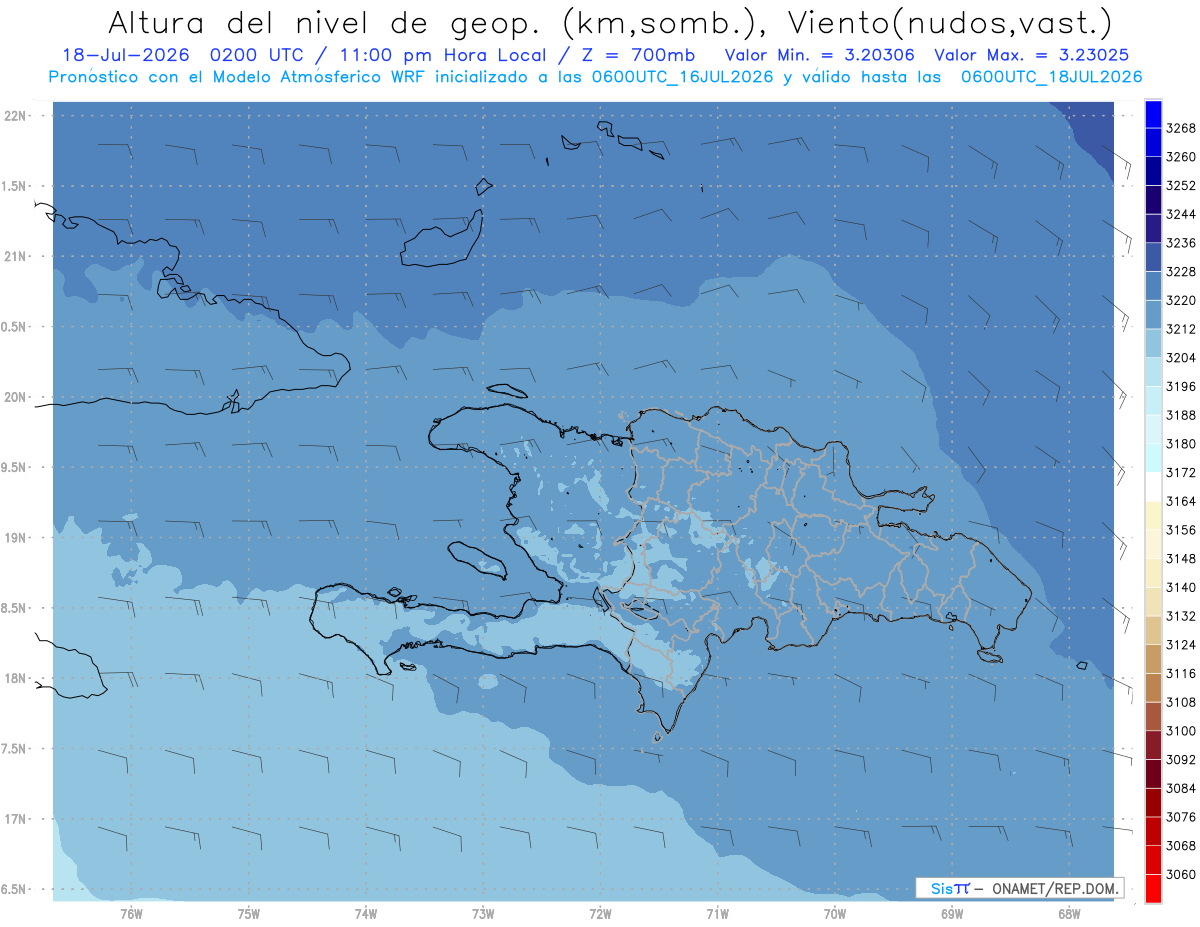Click the '21N' latitude axis label
The height and width of the screenshot is (927, 1200).
tap(16, 257)
